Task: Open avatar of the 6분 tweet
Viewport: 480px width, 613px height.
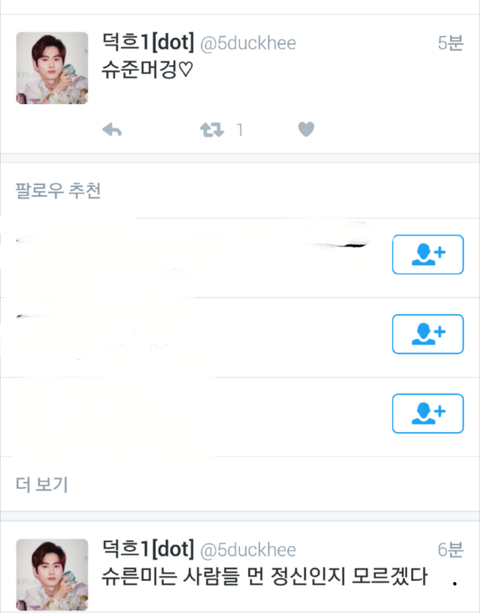Action: tap(52, 575)
